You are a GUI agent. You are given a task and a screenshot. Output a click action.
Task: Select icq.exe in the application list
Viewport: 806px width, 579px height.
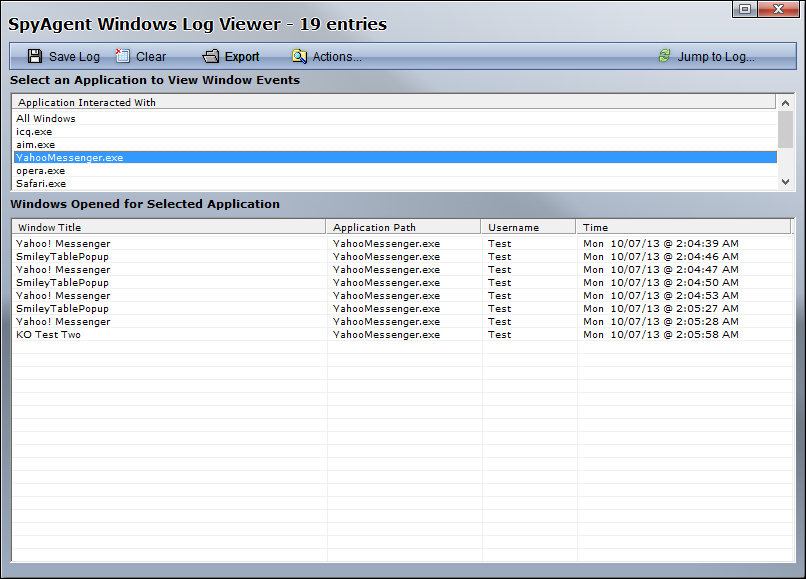(x=35, y=132)
